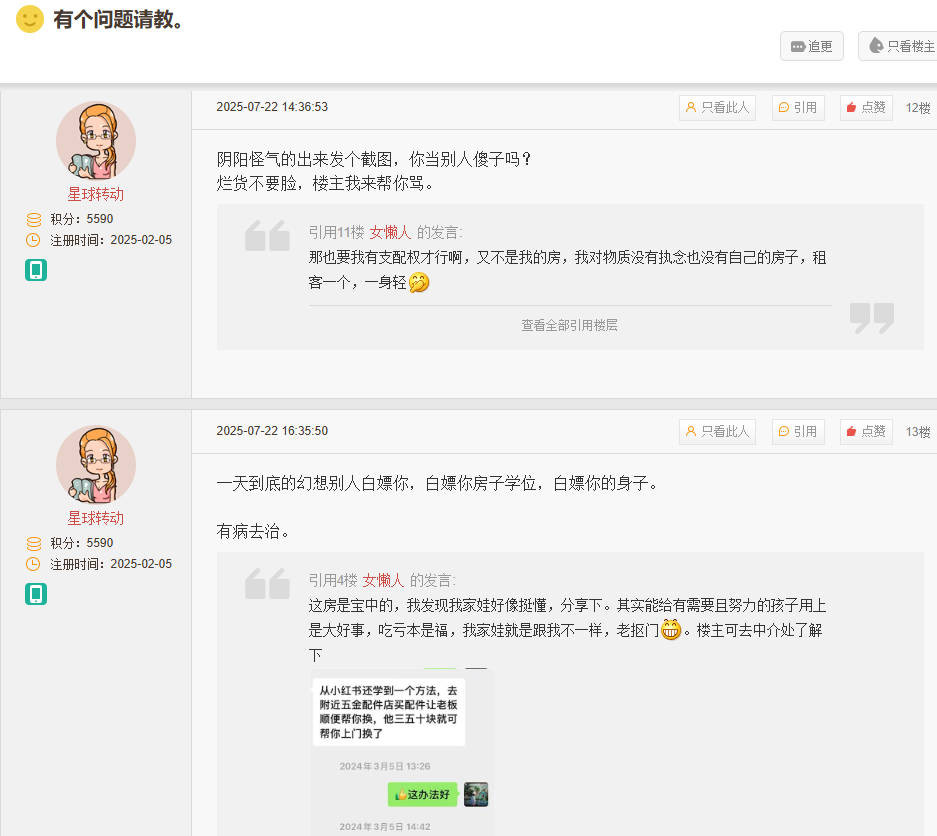The height and width of the screenshot is (836, 937).
Task: Open 女懒人 link in 引用4楼 quote
Action: (383, 580)
